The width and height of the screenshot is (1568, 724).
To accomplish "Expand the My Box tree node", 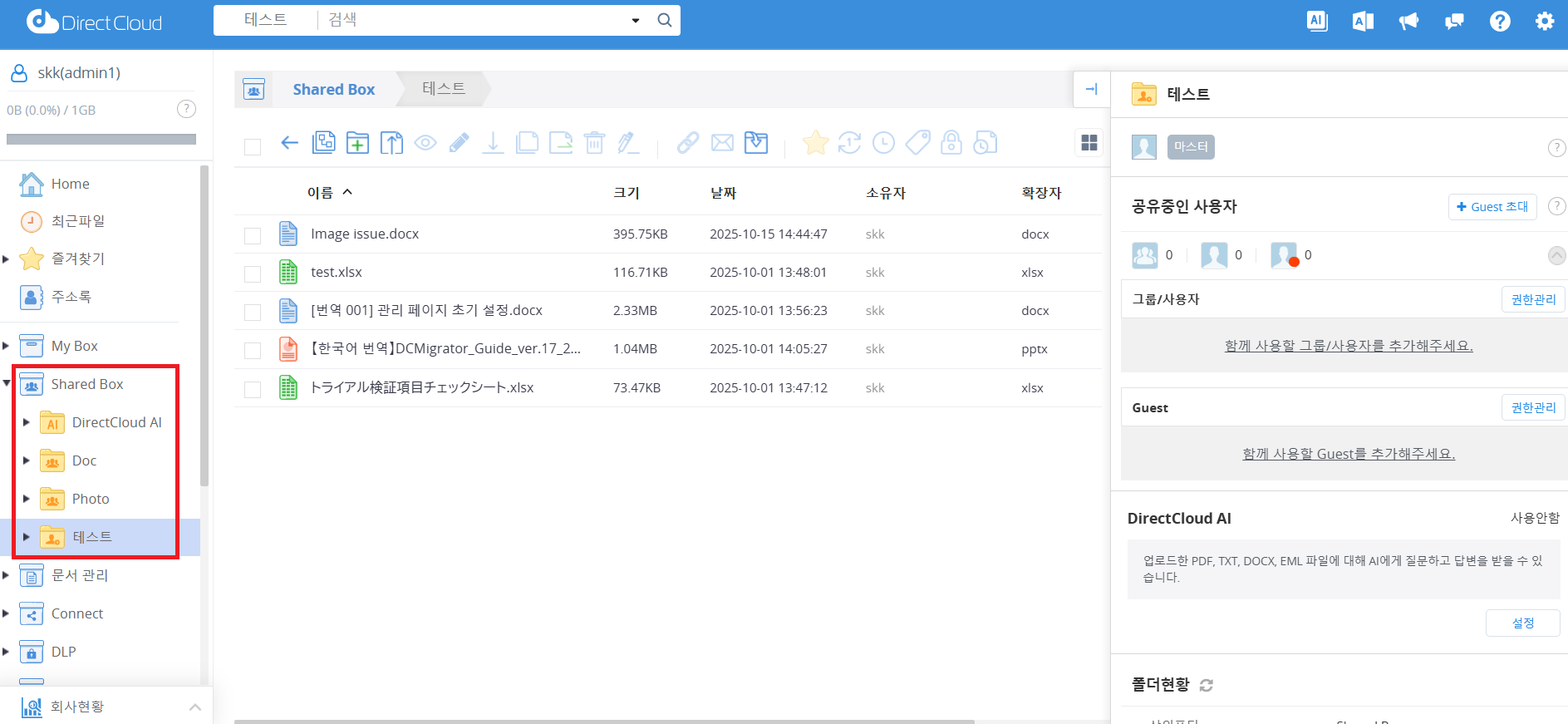I will click(6, 346).
